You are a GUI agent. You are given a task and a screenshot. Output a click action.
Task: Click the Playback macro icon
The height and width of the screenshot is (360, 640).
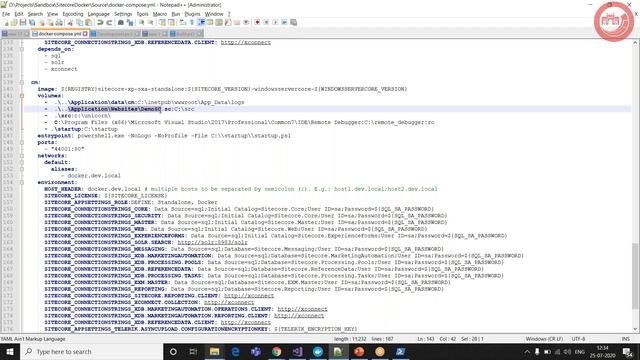click(x=275, y=22)
